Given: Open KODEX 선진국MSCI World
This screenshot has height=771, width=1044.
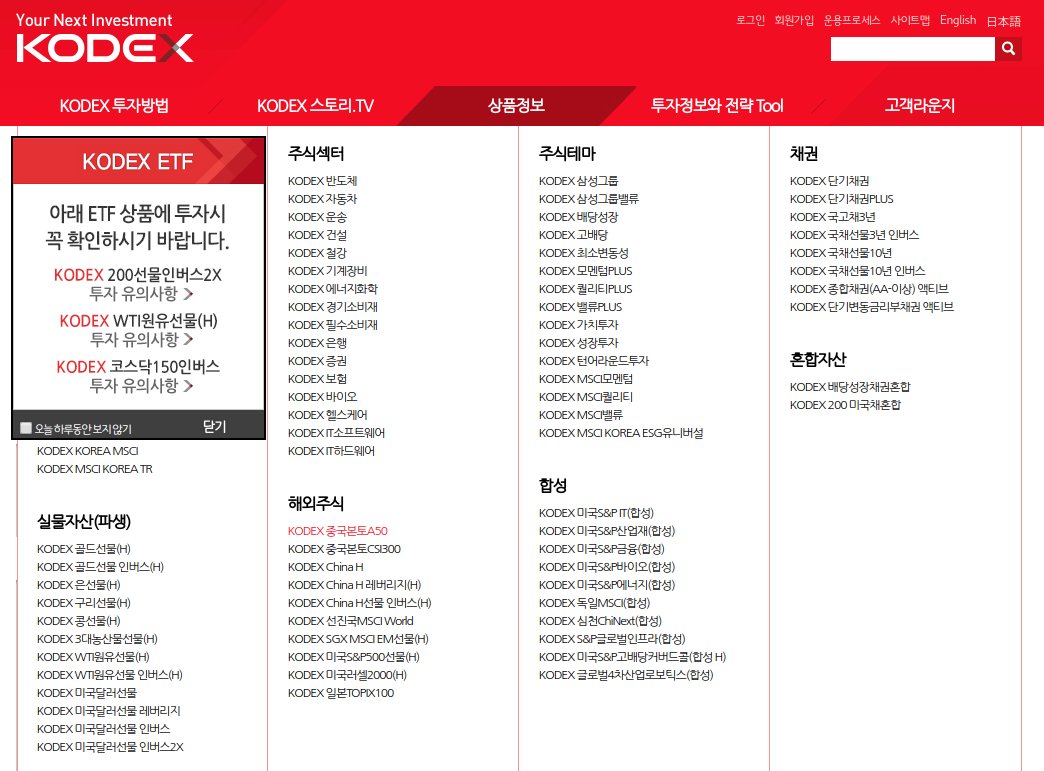Looking at the screenshot, I should (350, 621).
